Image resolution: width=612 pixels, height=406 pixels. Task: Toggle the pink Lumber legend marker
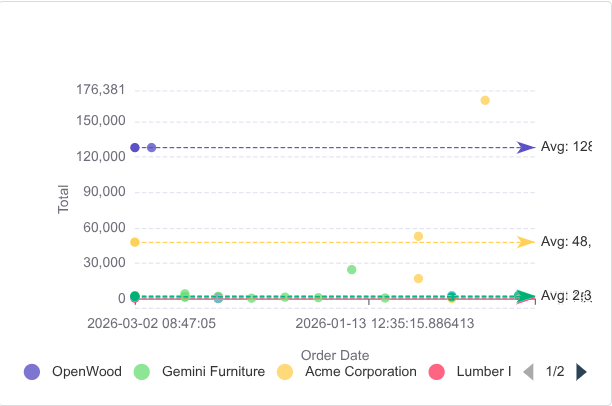[436, 372]
